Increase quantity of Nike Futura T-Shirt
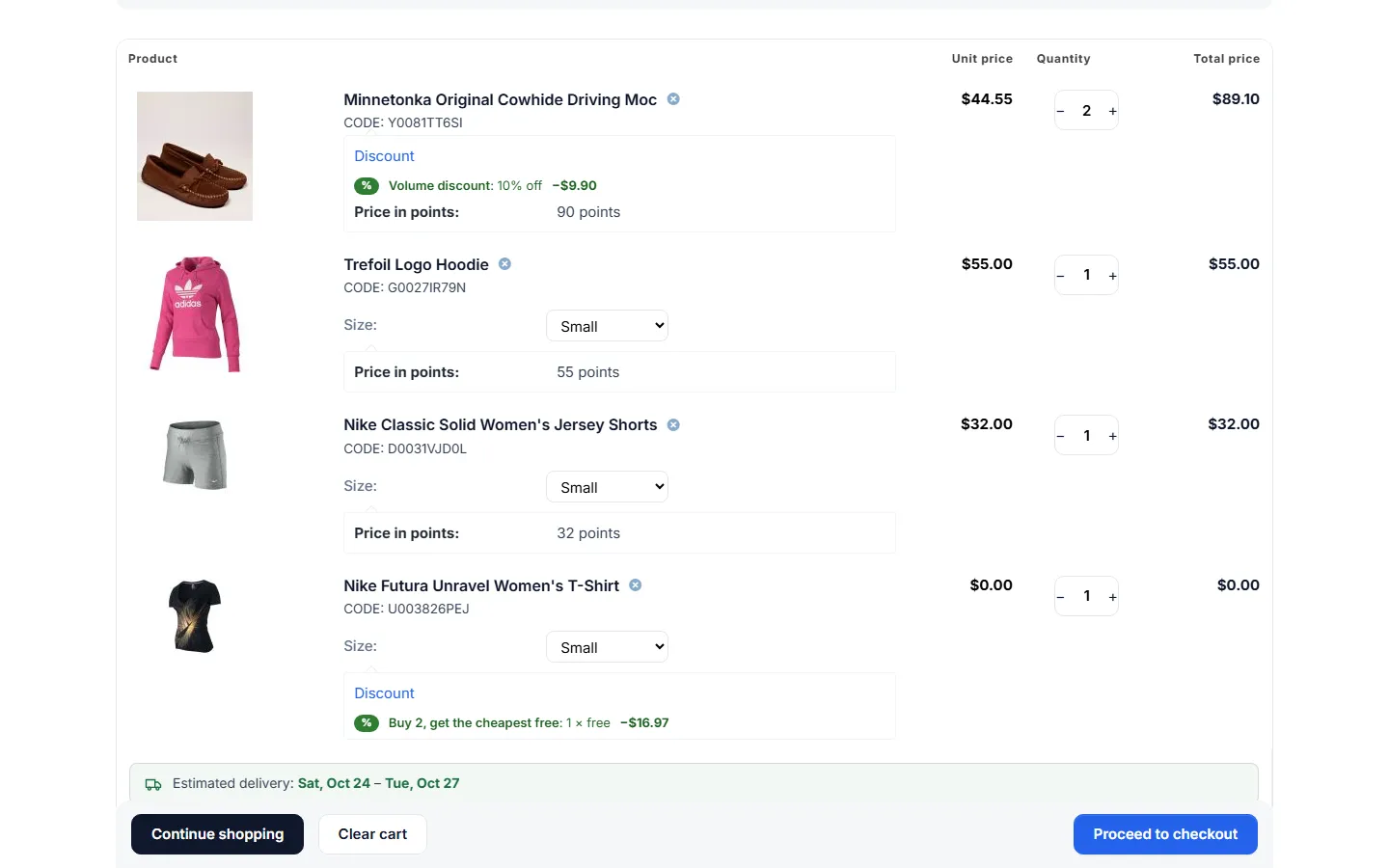Image resolution: width=1389 pixels, height=868 pixels. [1112, 597]
